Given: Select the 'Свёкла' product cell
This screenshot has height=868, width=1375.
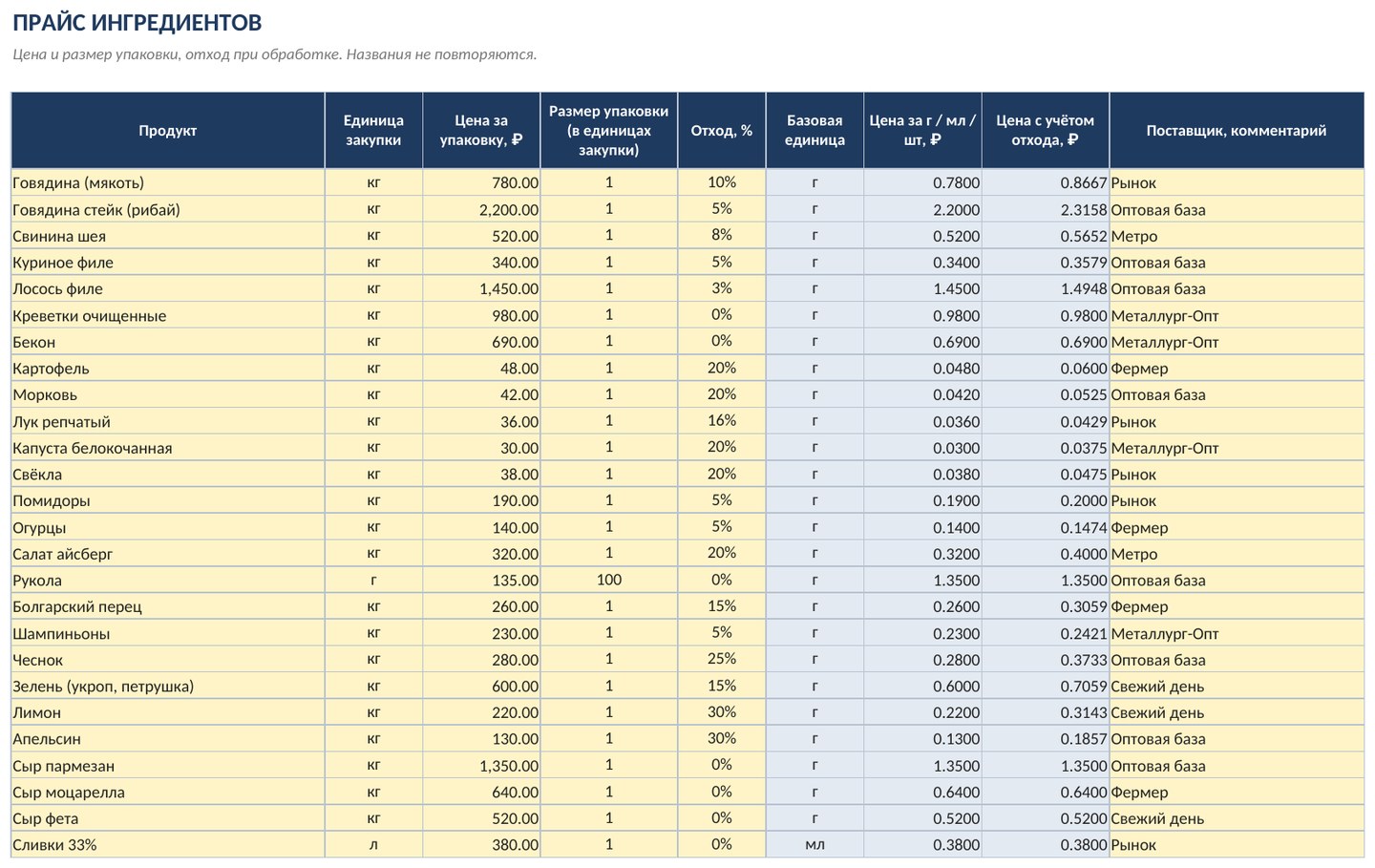Looking at the screenshot, I should 168,475.
